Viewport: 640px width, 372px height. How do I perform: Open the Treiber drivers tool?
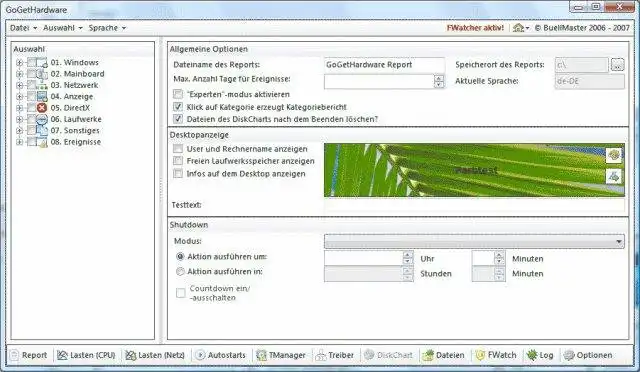click(335, 355)
